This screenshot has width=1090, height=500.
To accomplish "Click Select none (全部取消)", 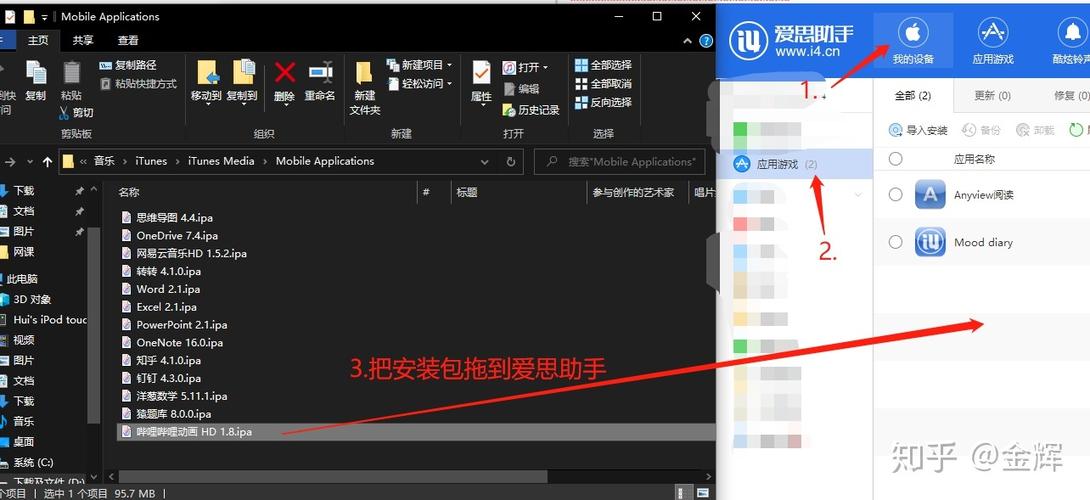I will pos(603,83).
